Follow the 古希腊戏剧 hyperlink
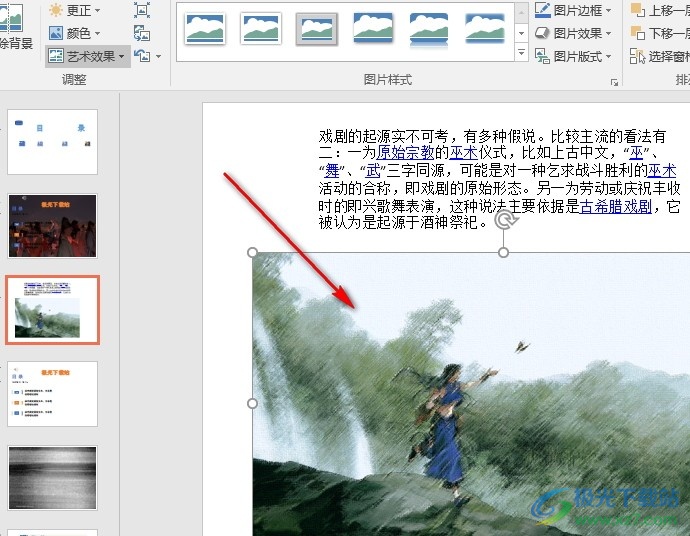The width and height of the screenshot is (690, 536). click(x=616, y=206)
